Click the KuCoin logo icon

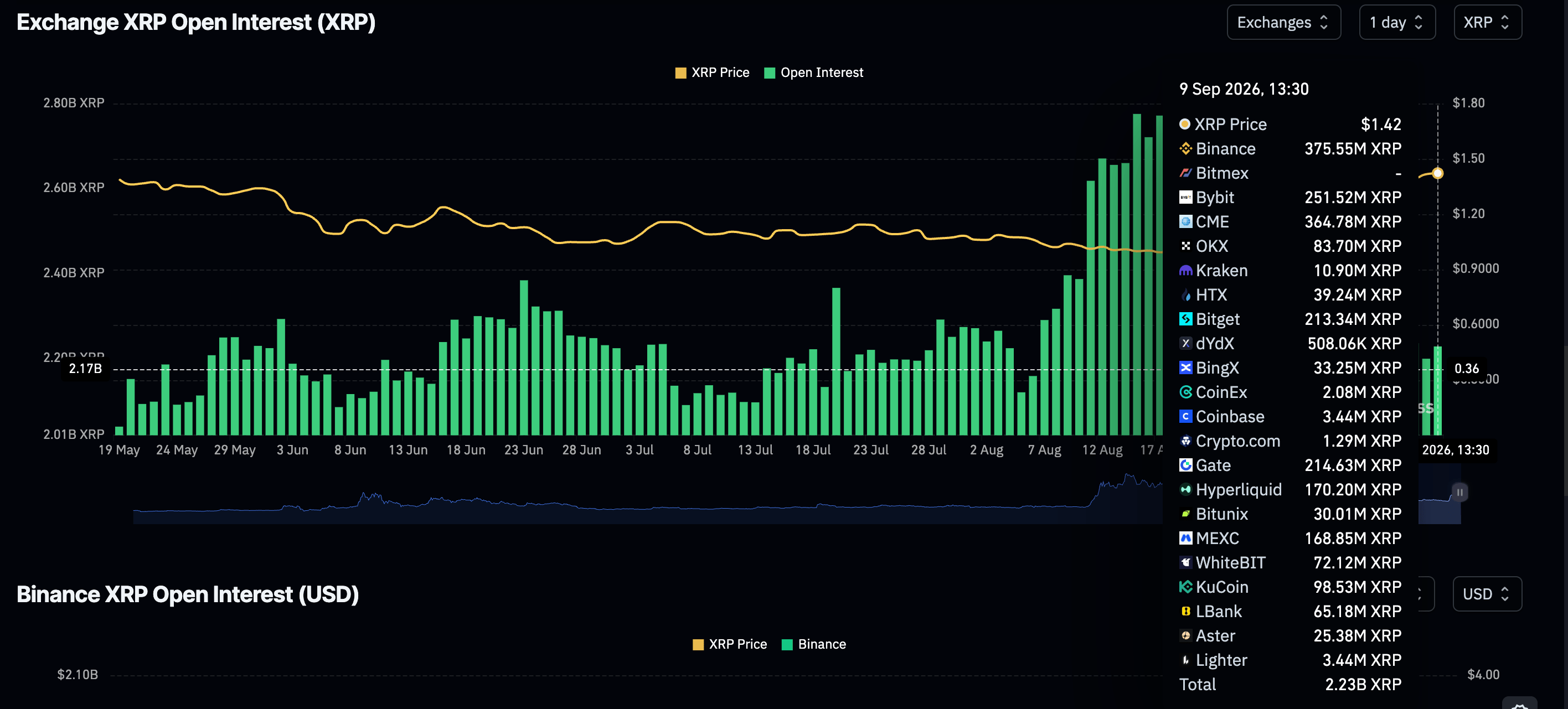[1185, 587]
